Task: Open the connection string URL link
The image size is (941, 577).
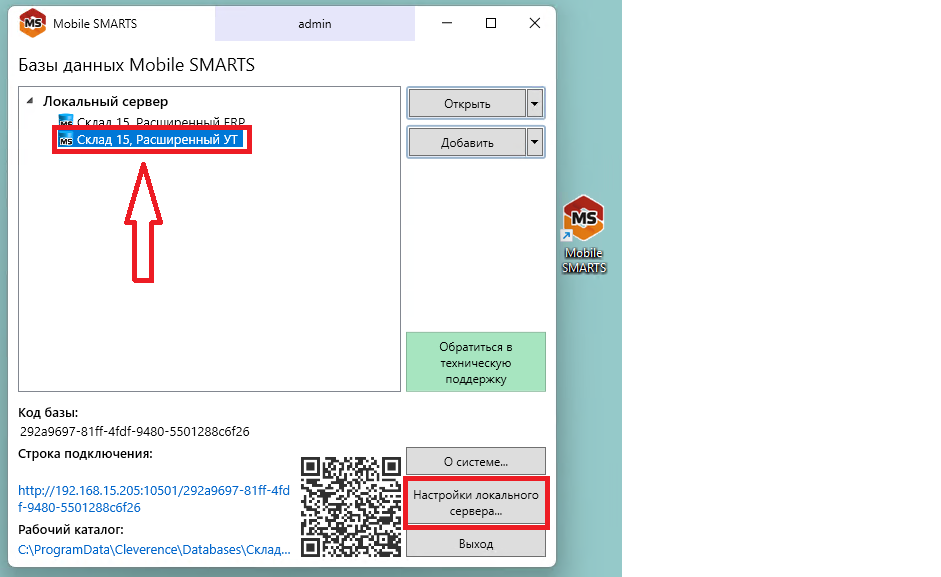Action: click(x=154, y=499)
